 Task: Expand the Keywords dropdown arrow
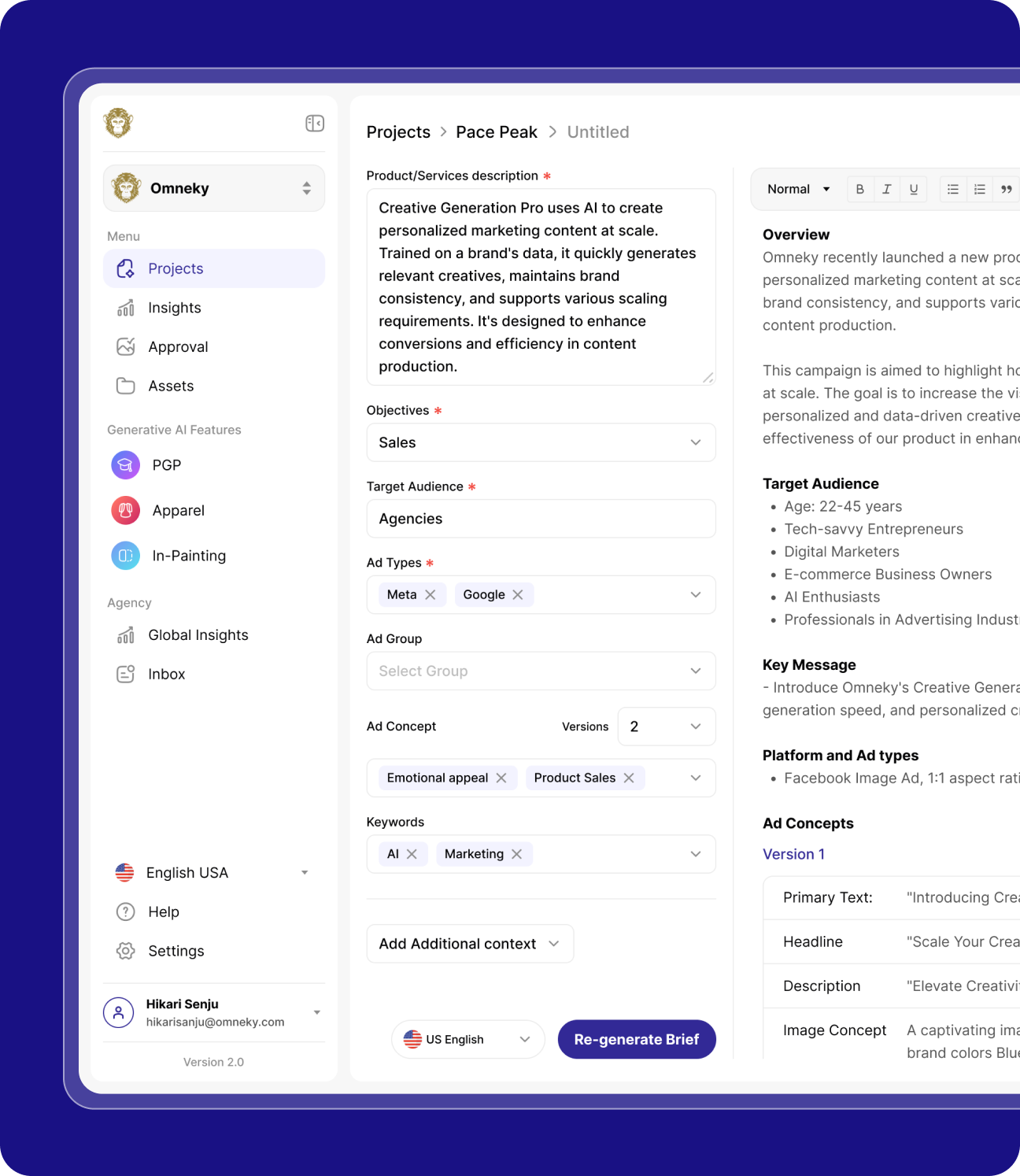pyautogui.click(x=696, y=854)
